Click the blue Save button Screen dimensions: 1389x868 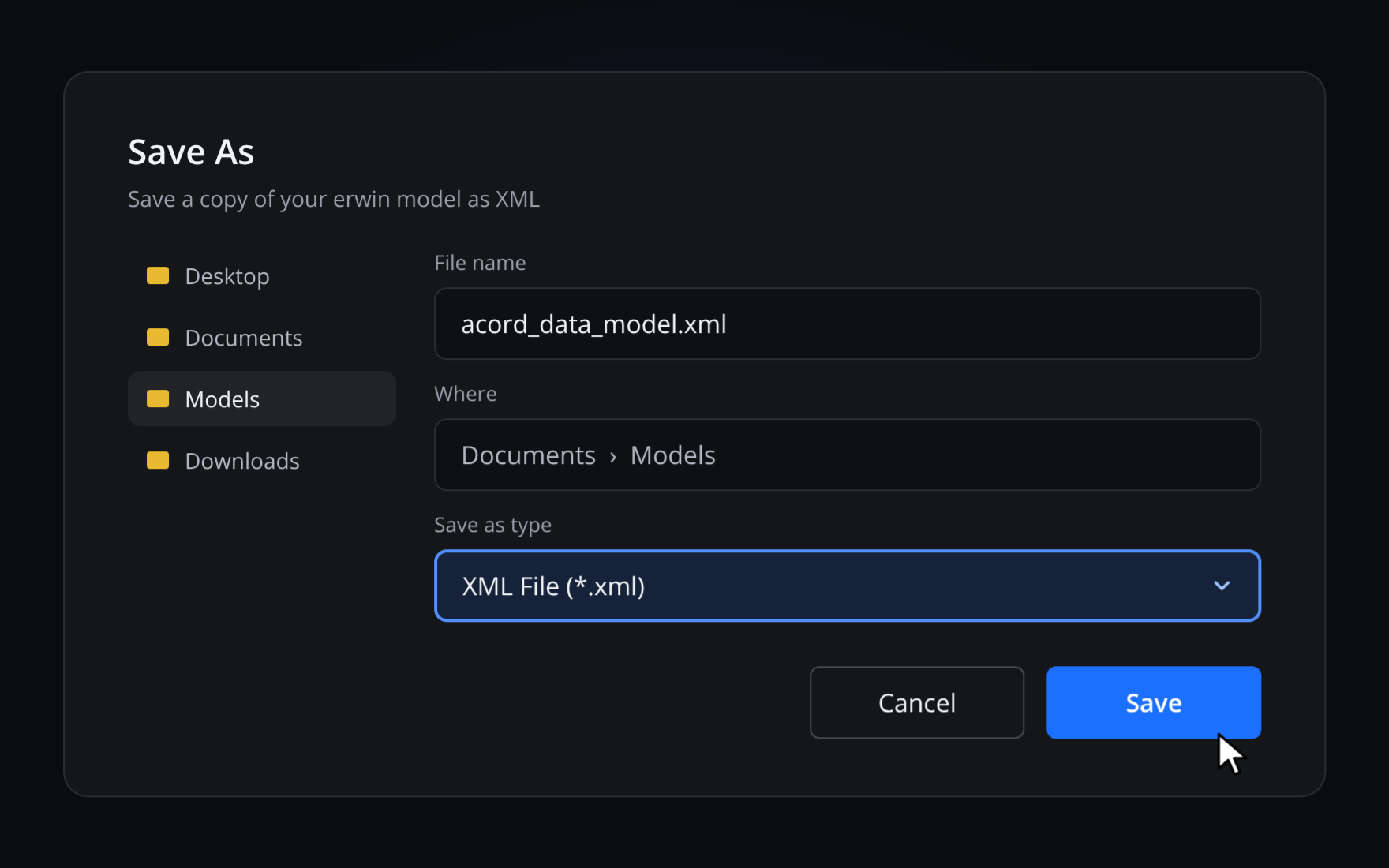point(1154,702)
